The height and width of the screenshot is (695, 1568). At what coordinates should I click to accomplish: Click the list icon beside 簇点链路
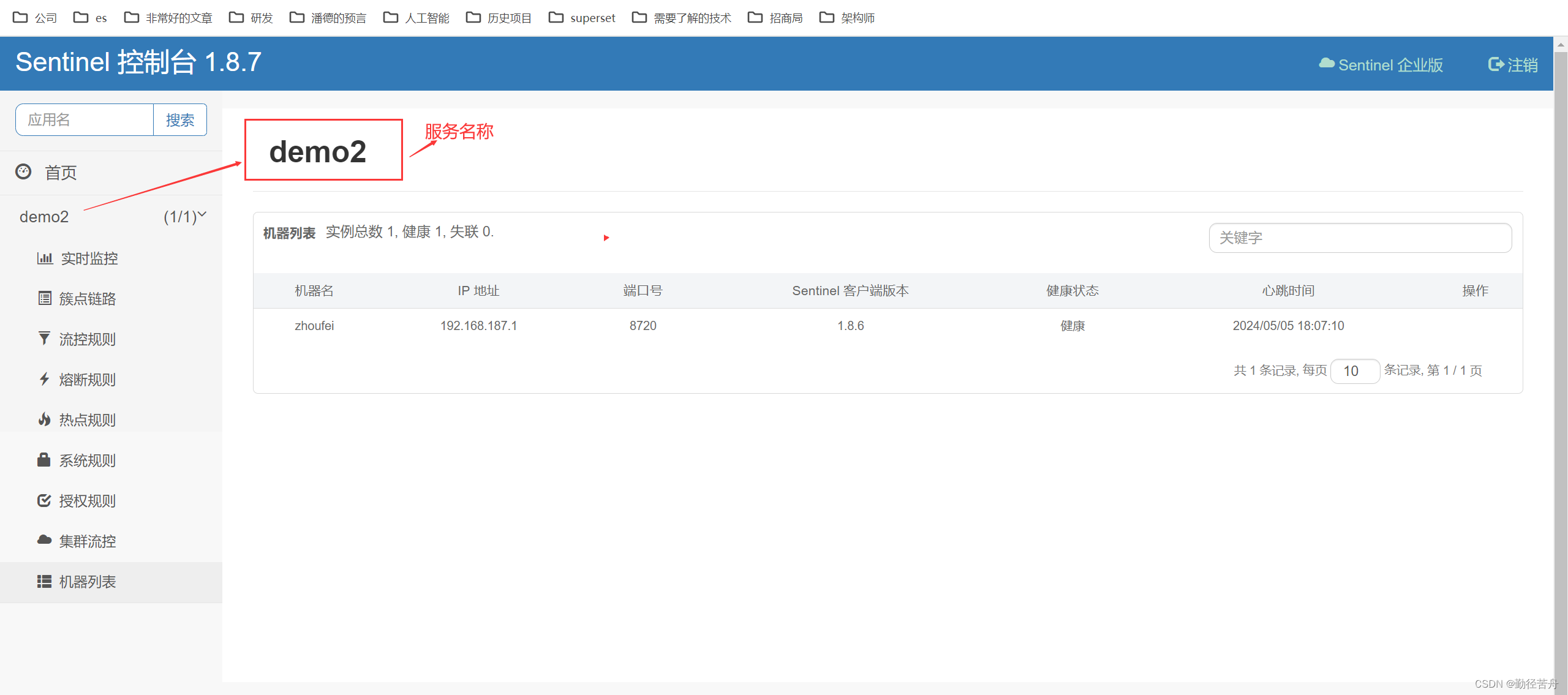[x=45, y=299]
